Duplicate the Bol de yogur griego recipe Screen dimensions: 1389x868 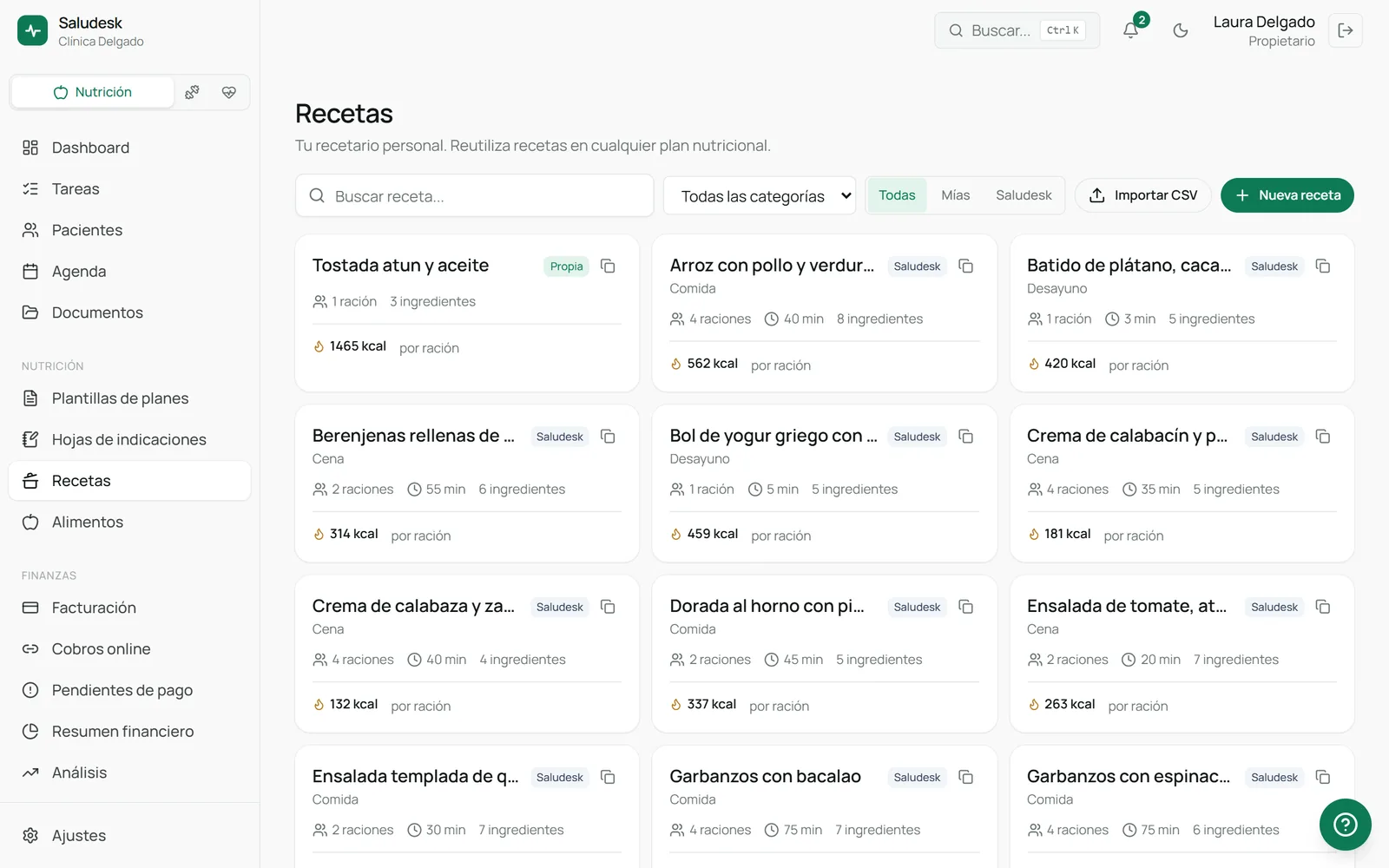pos(965,436)
